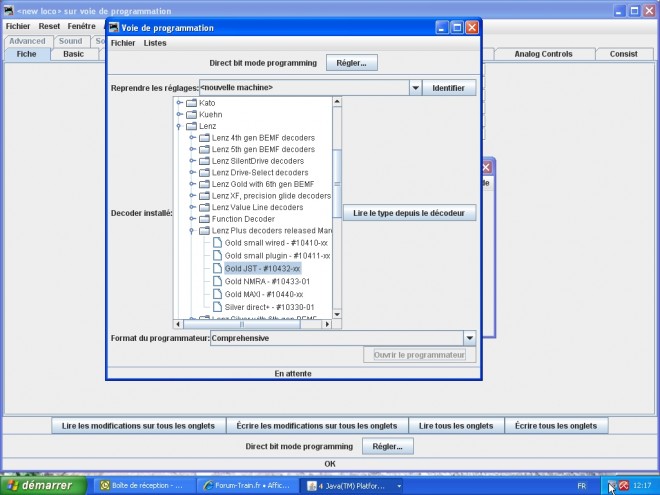This screenshot has width=660, height=495.
Task: Expand Lenz SilentDrive decoders node
Action: (192, 161)
